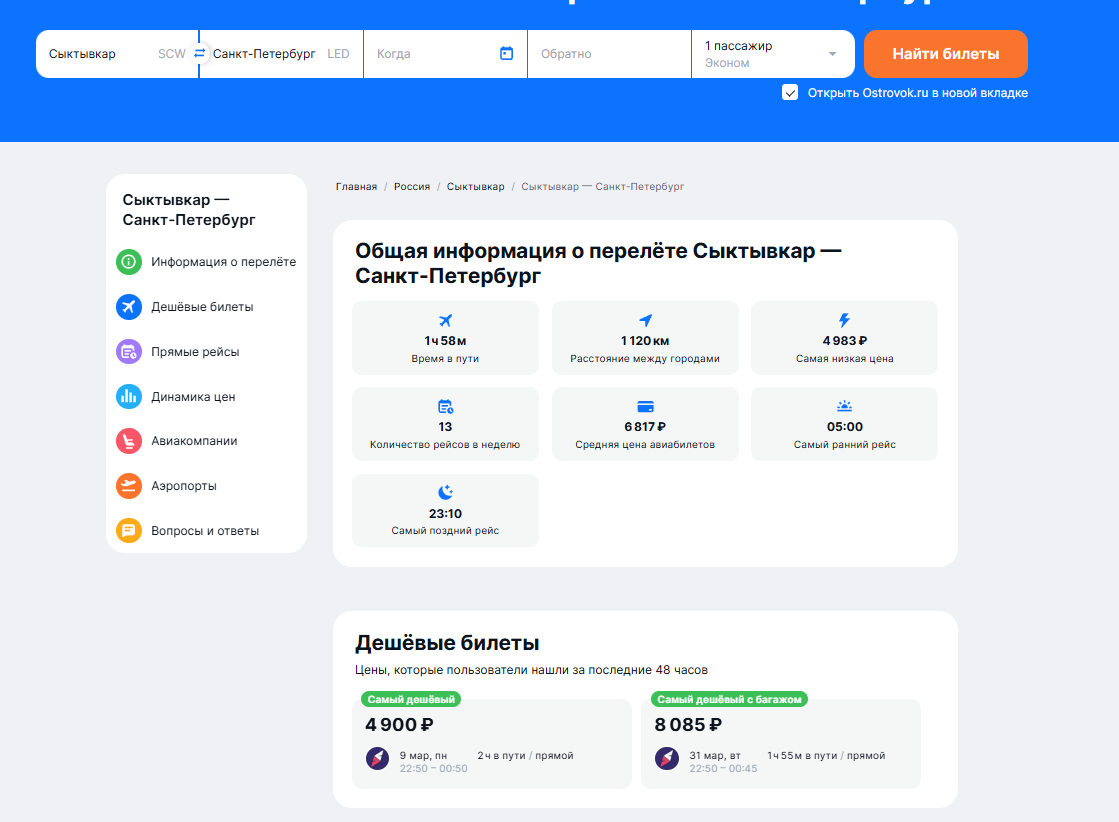Click the red Авиакомпании seat icon
Screen dimensions: 1119x822
pos(128,440)
